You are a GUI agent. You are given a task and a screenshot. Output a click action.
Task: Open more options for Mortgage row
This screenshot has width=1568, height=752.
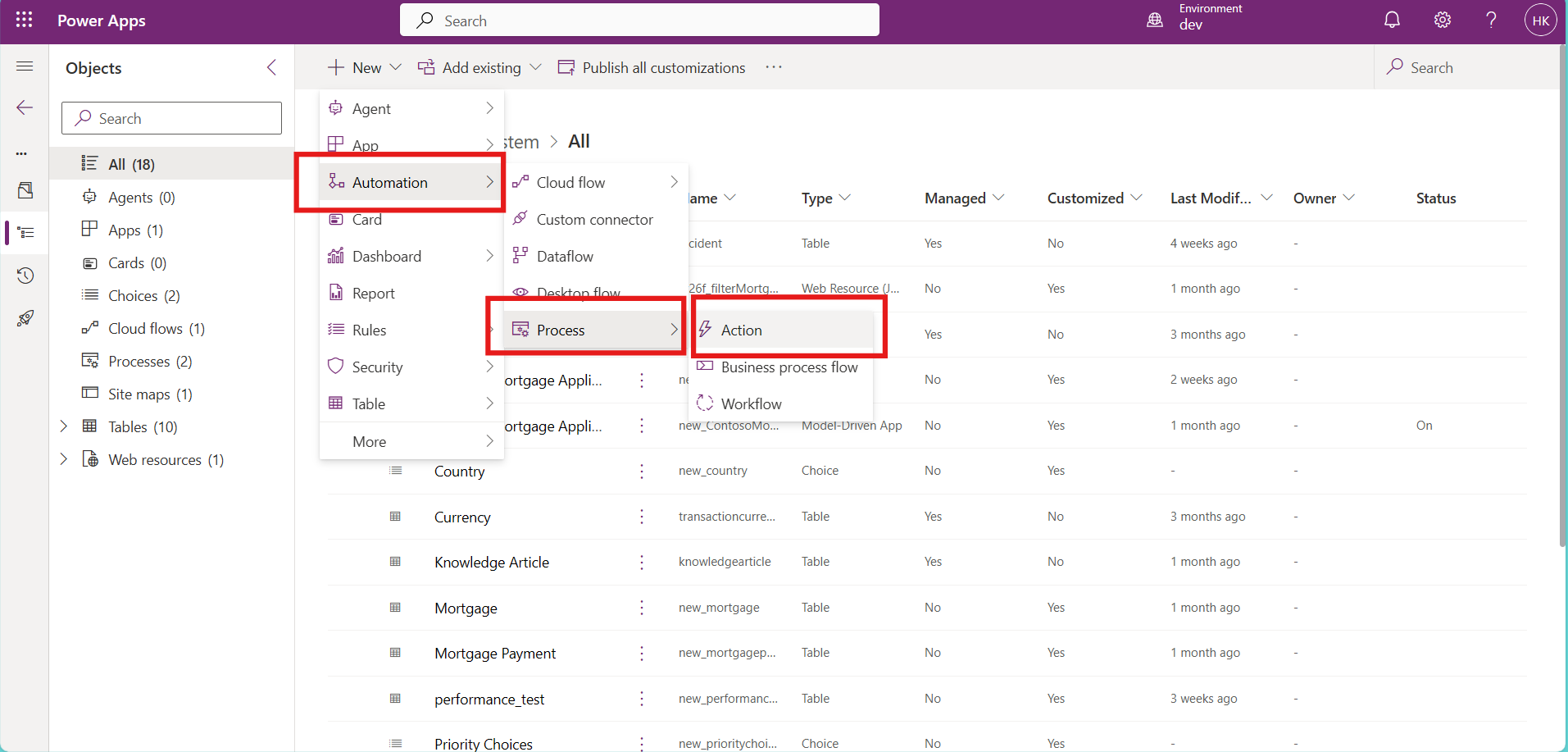point(642,608)
